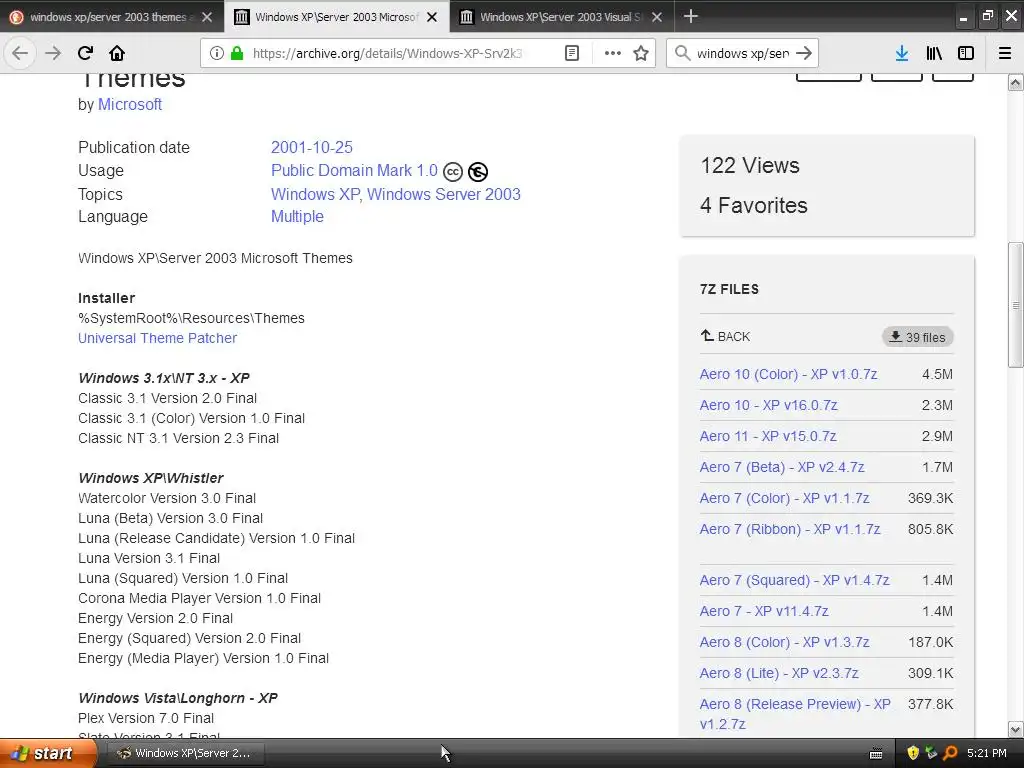Close the windows xp/server 2003 themes tab

[207, 17]
